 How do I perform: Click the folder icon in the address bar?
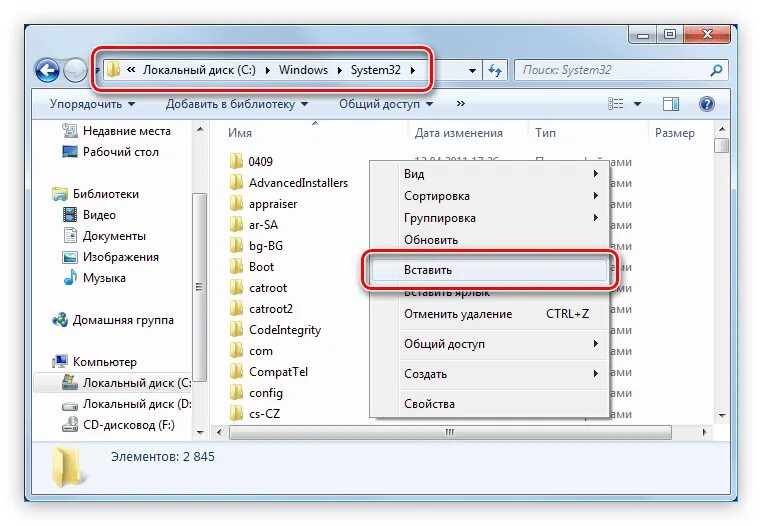113,70
